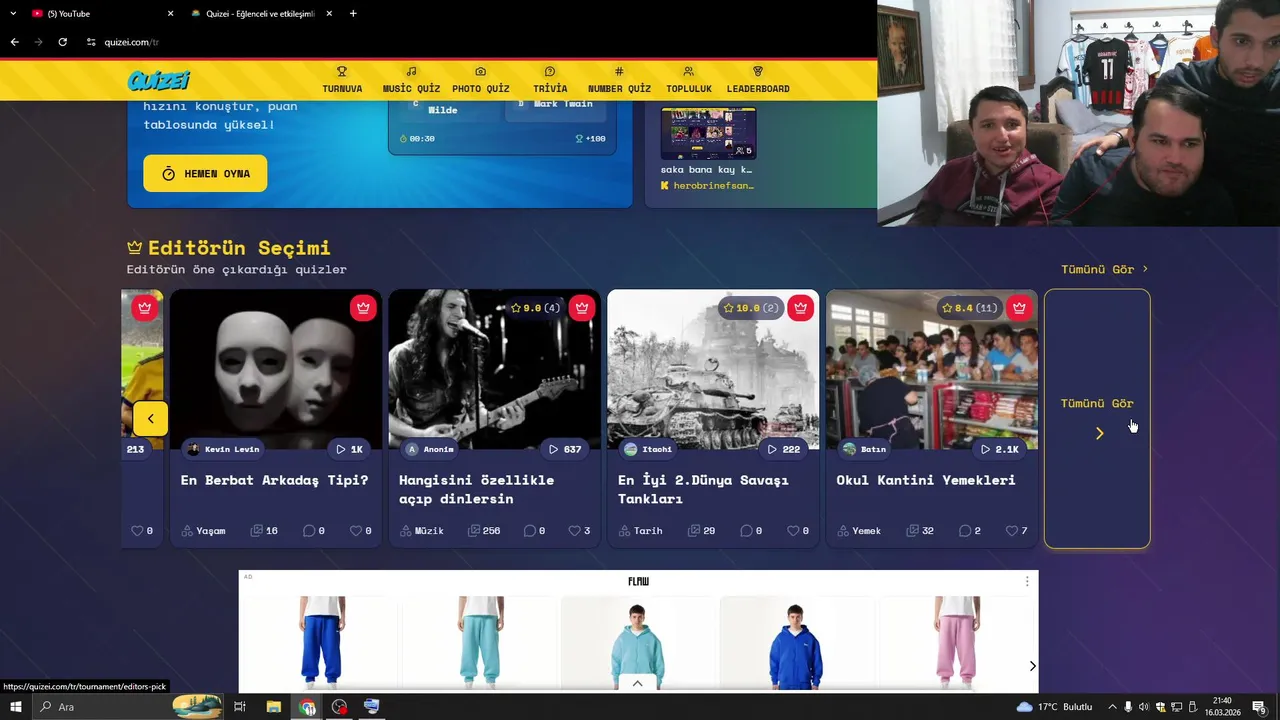Close the Quizei browser tab
This screenshot has height=720, width=1280.
click(329, 14)
